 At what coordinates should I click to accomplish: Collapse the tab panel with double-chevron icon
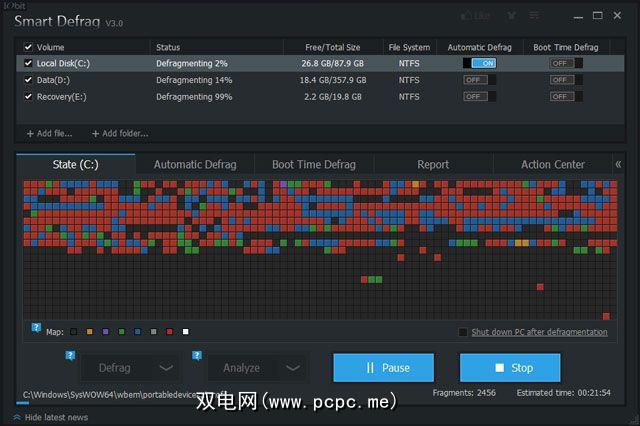pyautogui.click(x=618, y=164)
